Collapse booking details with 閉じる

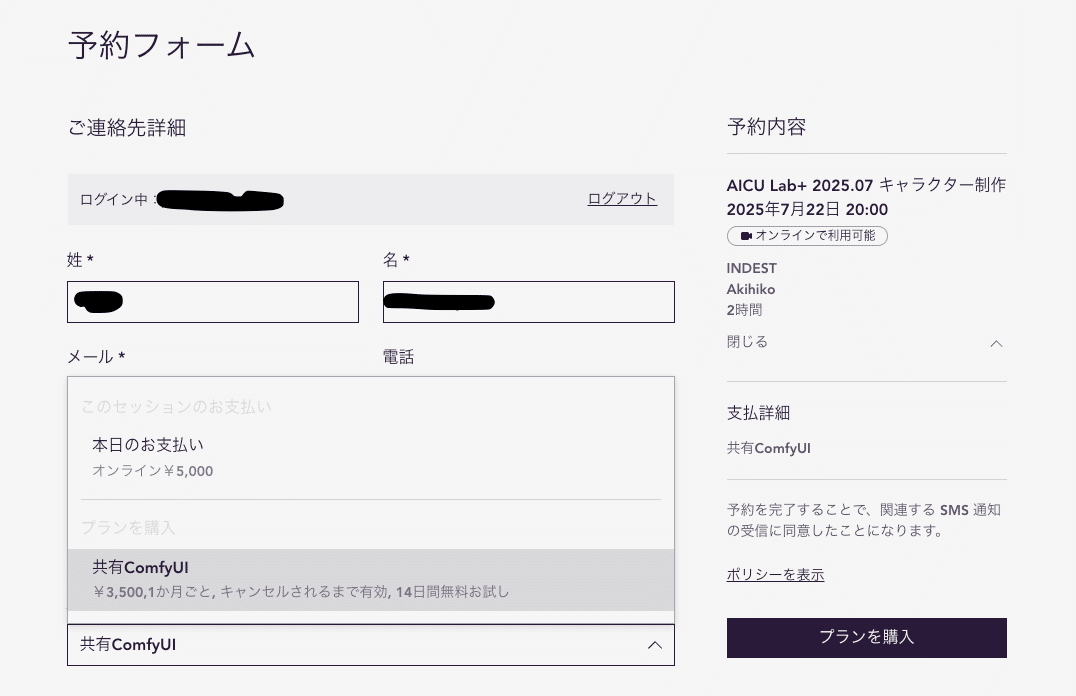click(x=747, y=342)
